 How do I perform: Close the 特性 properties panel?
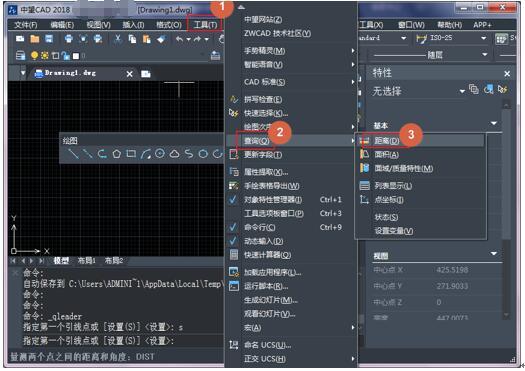click(x=507, y=73)
